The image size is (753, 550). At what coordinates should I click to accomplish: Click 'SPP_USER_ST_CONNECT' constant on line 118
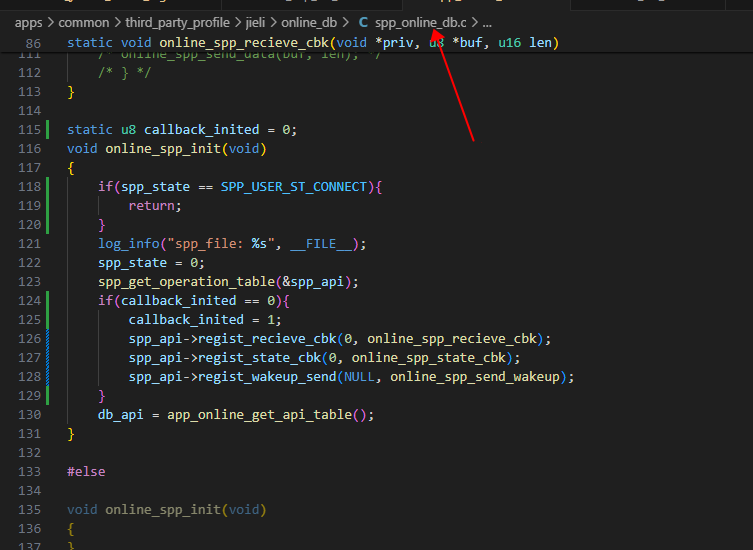coord(294,186)
